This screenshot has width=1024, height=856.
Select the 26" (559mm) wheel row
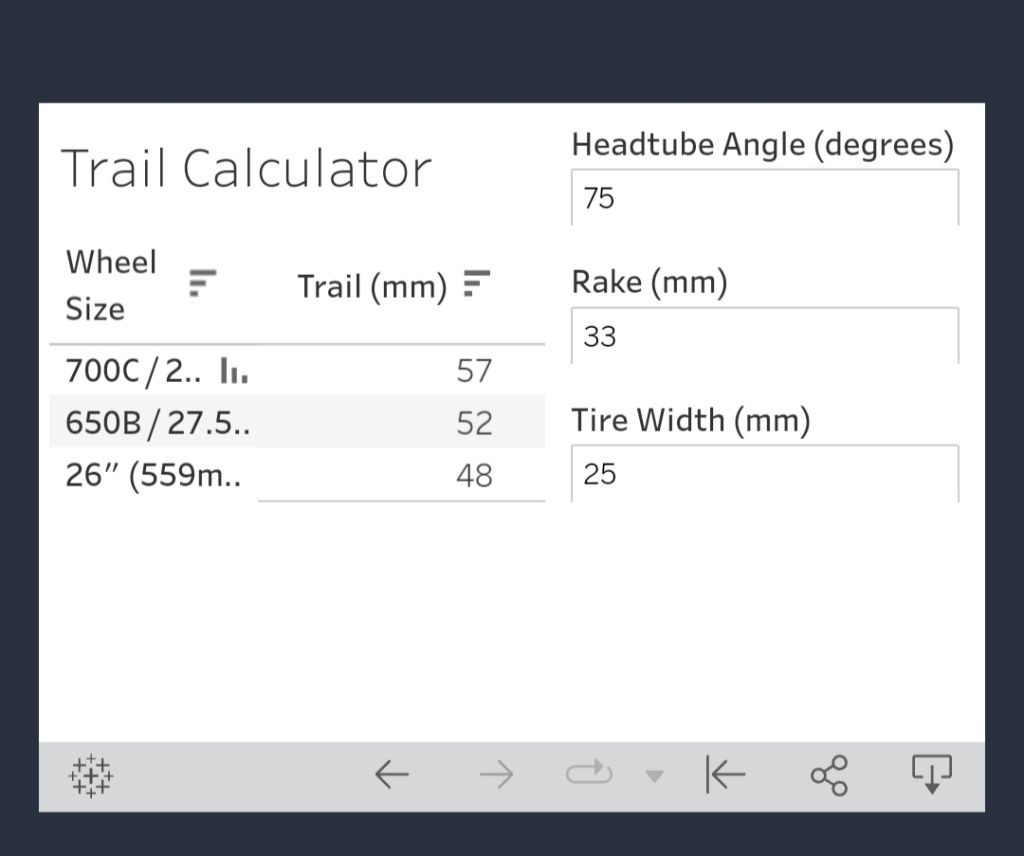(153, 475)
